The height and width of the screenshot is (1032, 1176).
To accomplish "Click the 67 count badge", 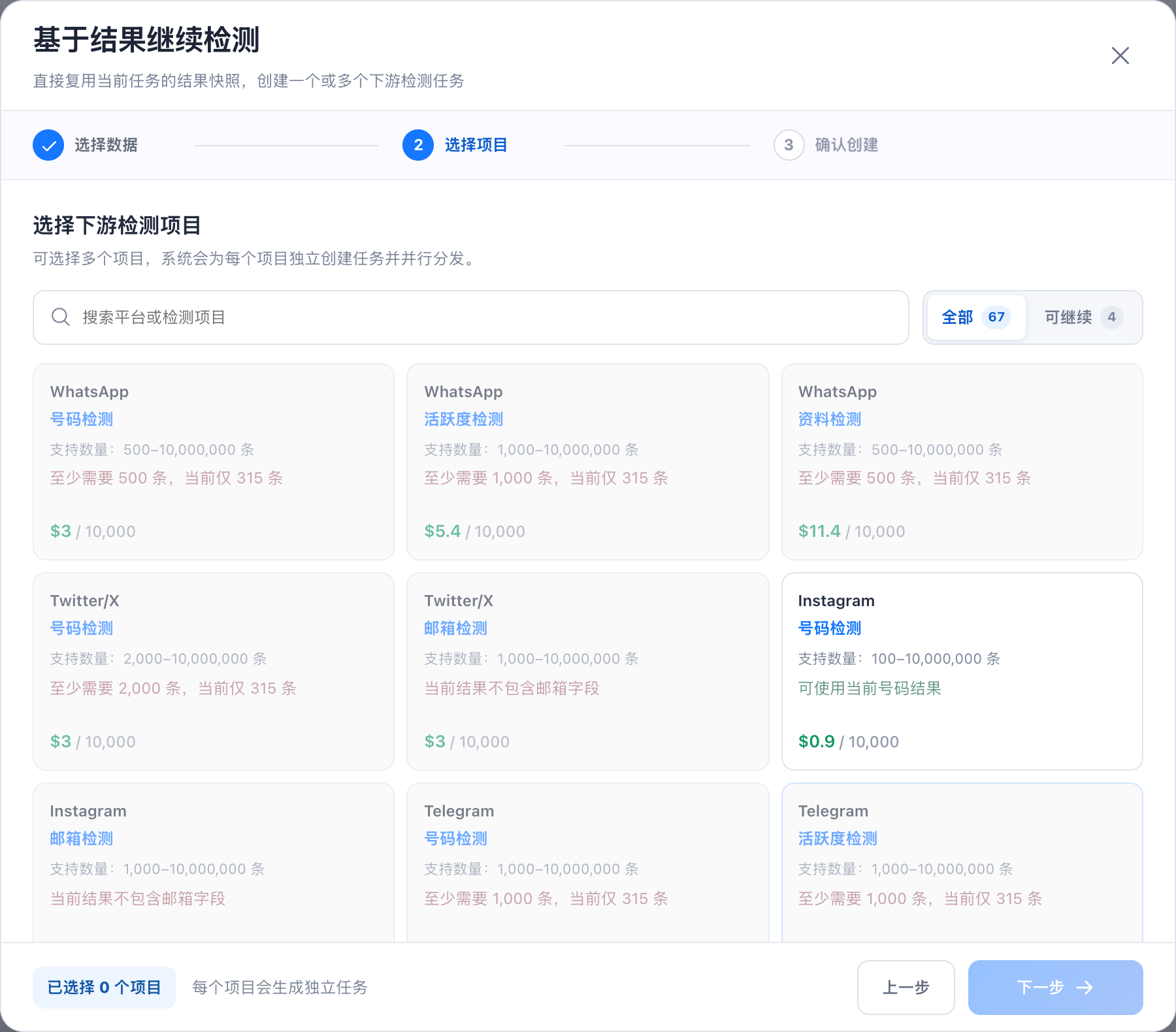I will tap(996, 317).
